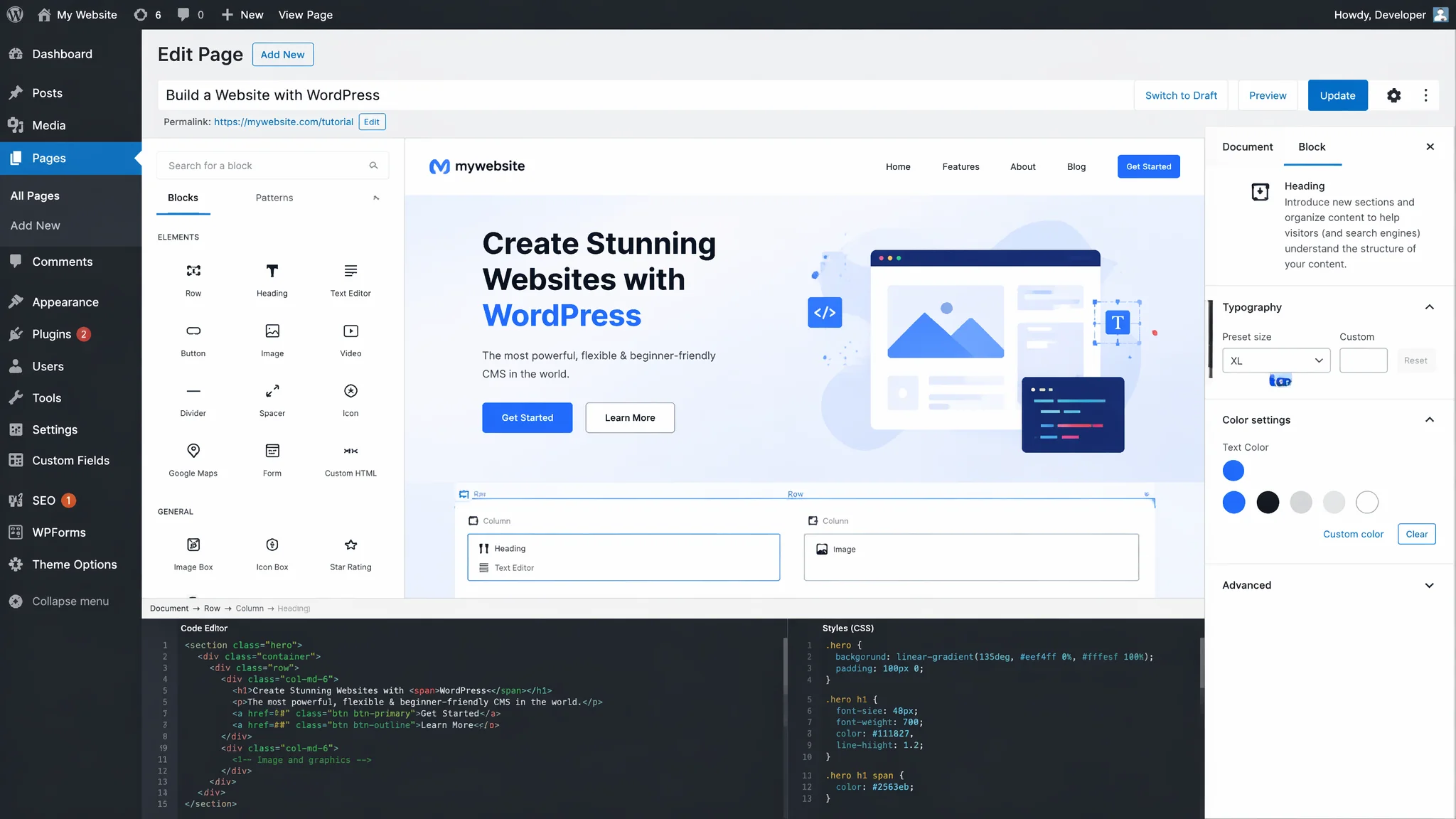This screenshot has height=819, width=1456.
Task: Pick the white text color swatch
Action: coord(1366,503)
